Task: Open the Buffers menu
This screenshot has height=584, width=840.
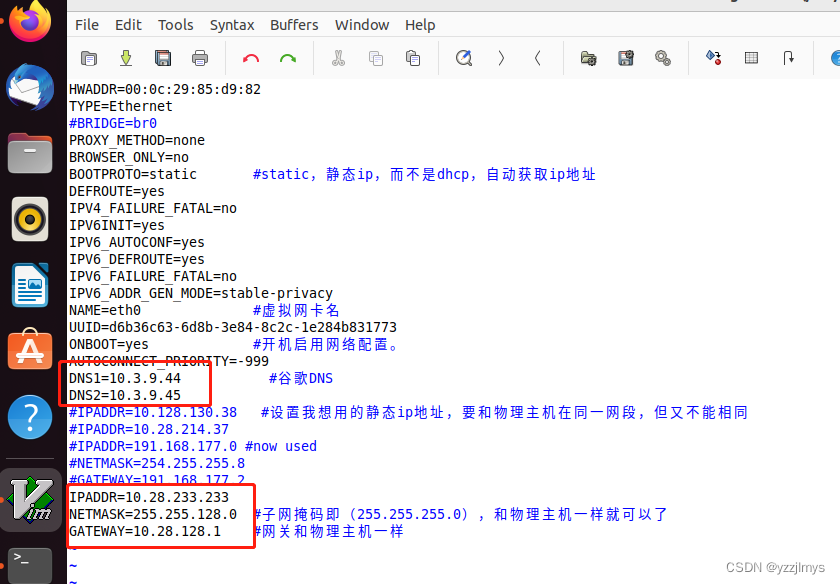Action: tap(293, 24)
